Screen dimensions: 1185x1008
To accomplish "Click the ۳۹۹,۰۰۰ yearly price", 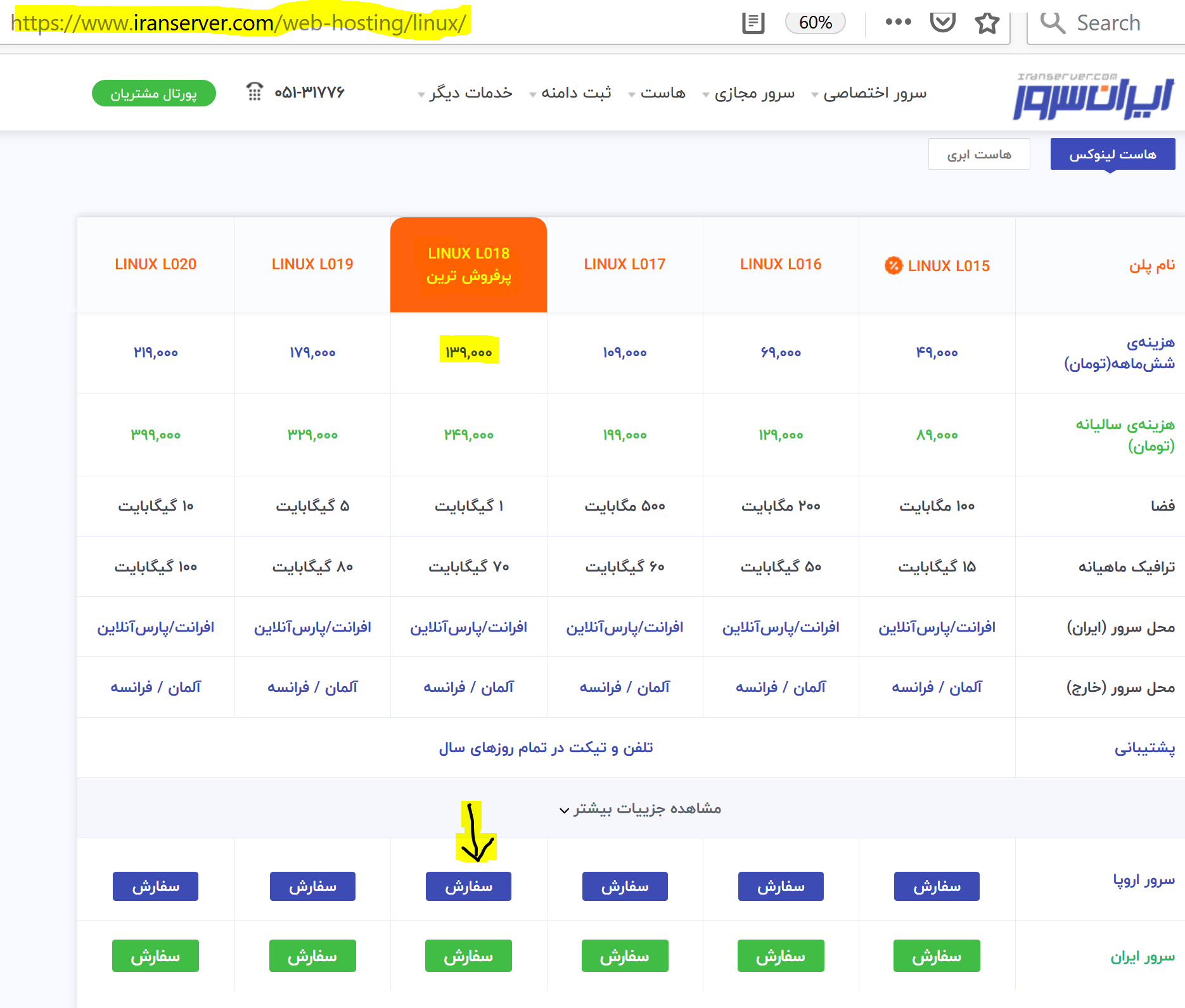I will pos(155,435).
